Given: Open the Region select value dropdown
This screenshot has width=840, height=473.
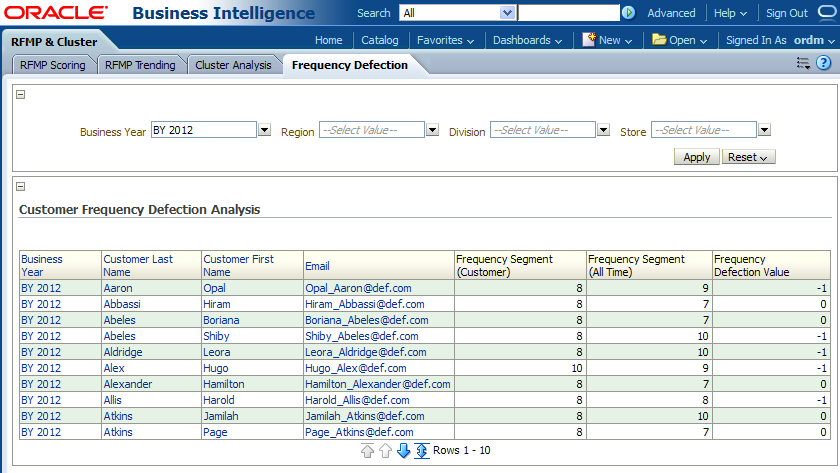Looking at the screenshot, I should pos(432,130).
